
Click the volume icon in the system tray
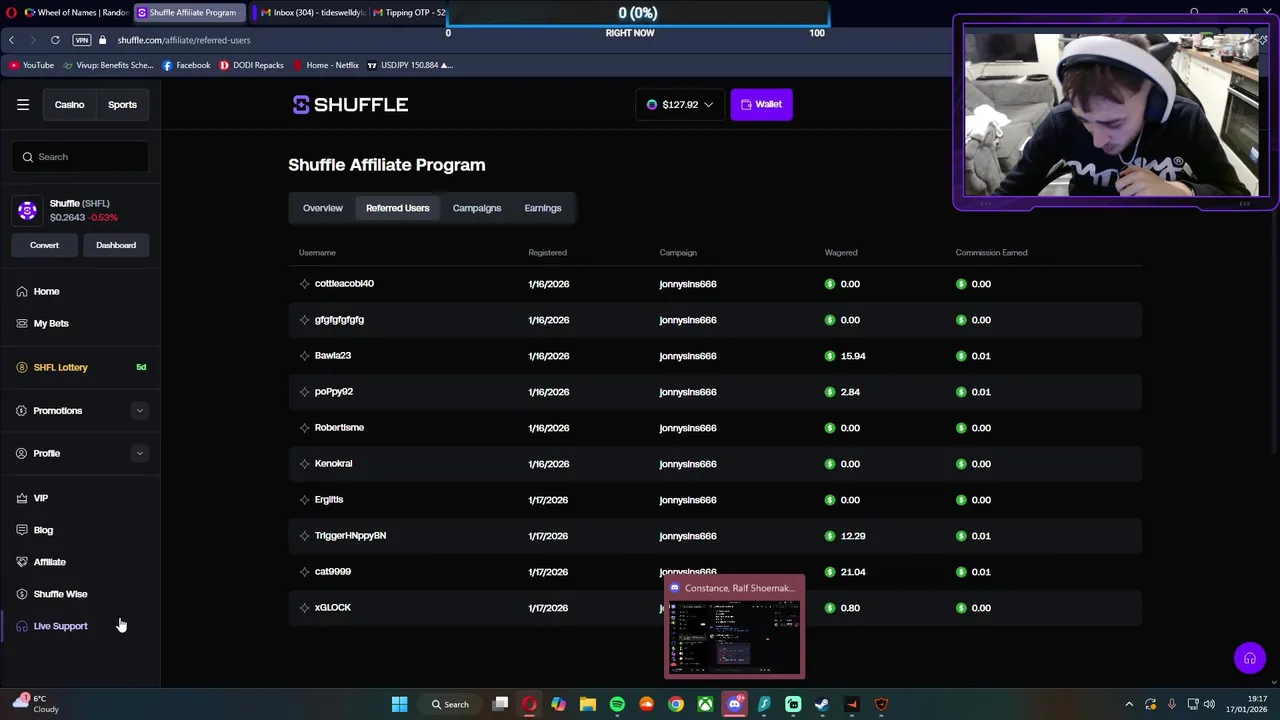click(x=1209, y=704)
